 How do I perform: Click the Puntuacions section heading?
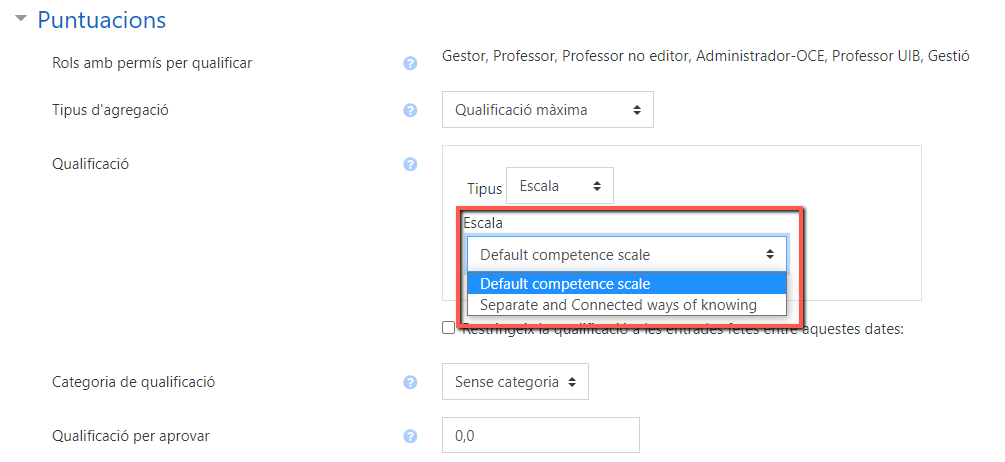click(x=102, y=20)
